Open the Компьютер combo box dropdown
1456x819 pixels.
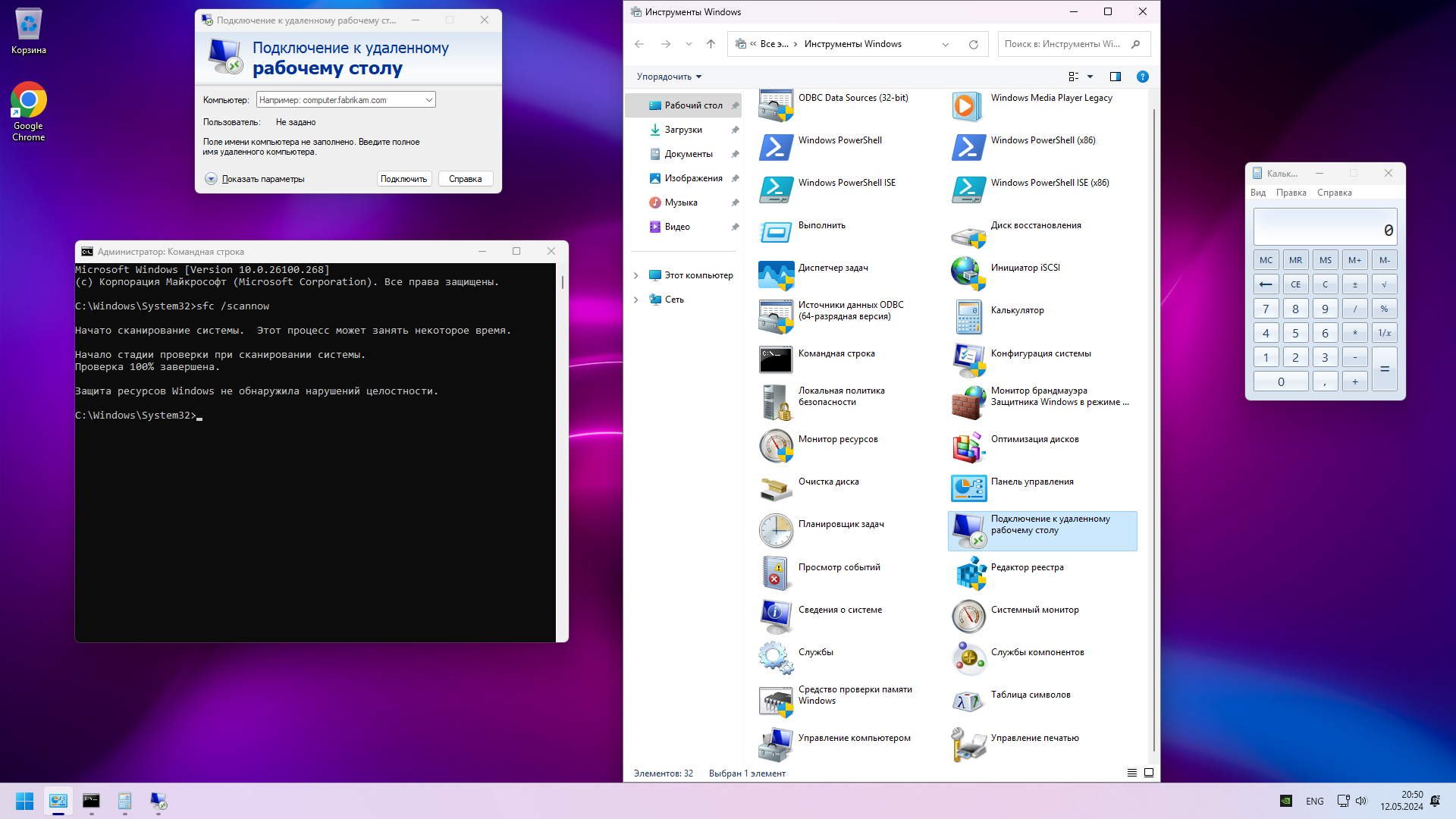[x=428, y=100]
